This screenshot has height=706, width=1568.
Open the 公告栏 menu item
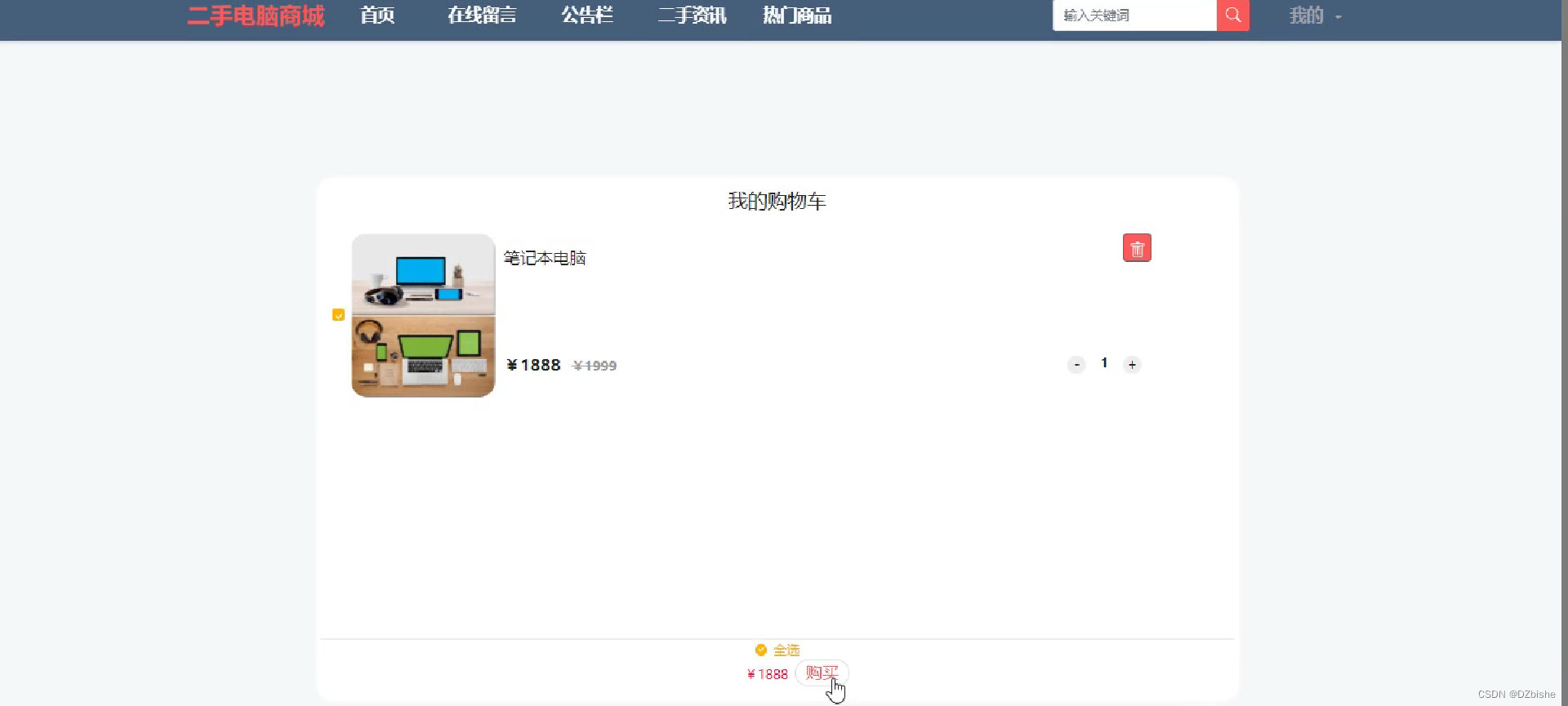pyautogui.click(x=587, y=16)
